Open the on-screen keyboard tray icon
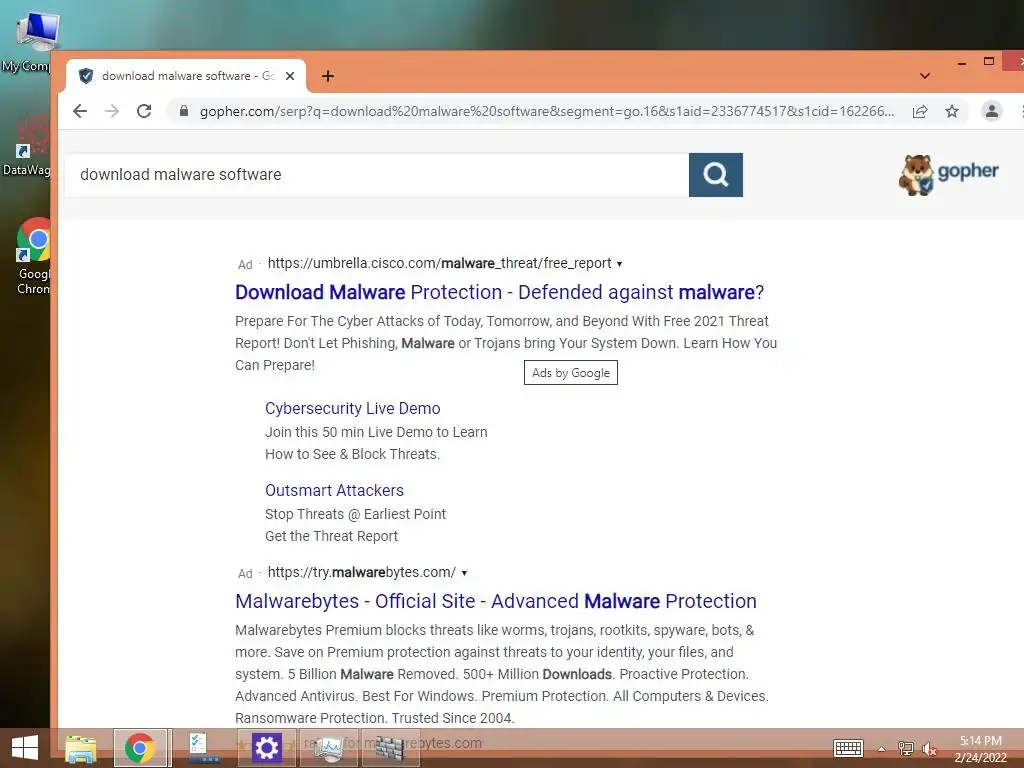This screenshot has height=768, width=1024. point(848,748)
